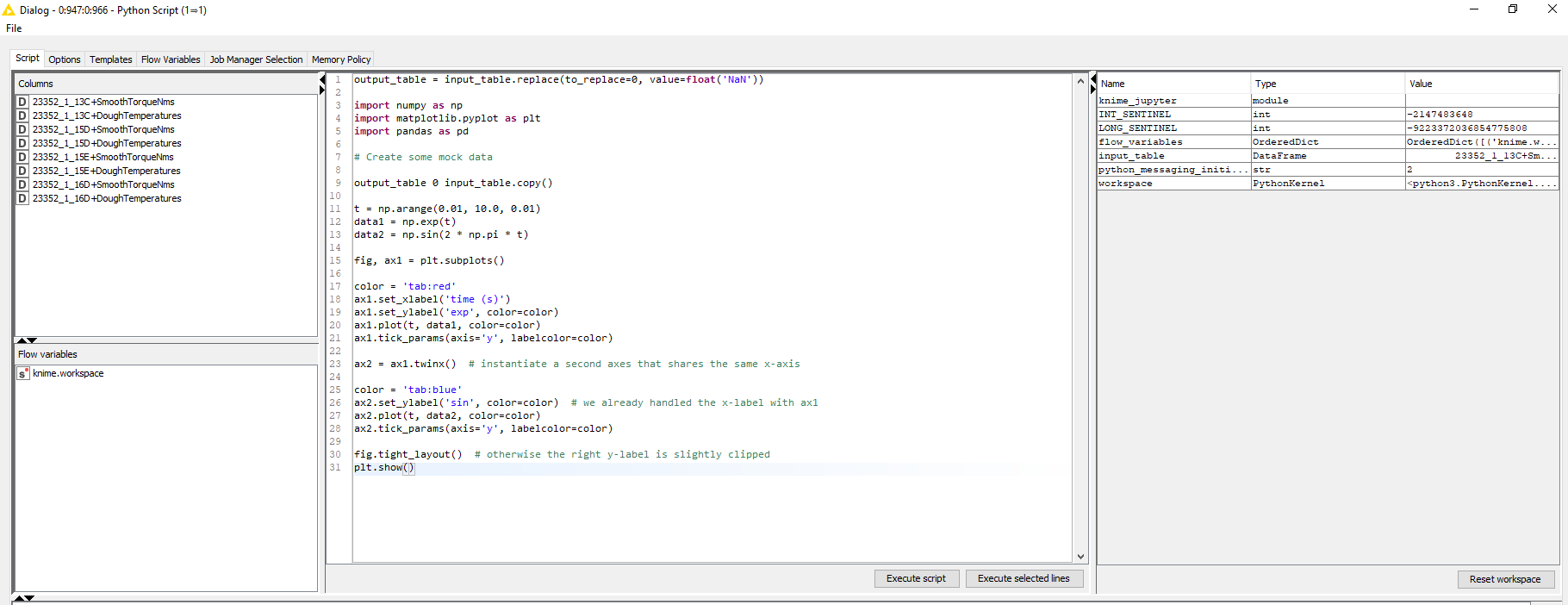1568x605 pixels.
Task: Click the Type column header
Action: 1328,84
